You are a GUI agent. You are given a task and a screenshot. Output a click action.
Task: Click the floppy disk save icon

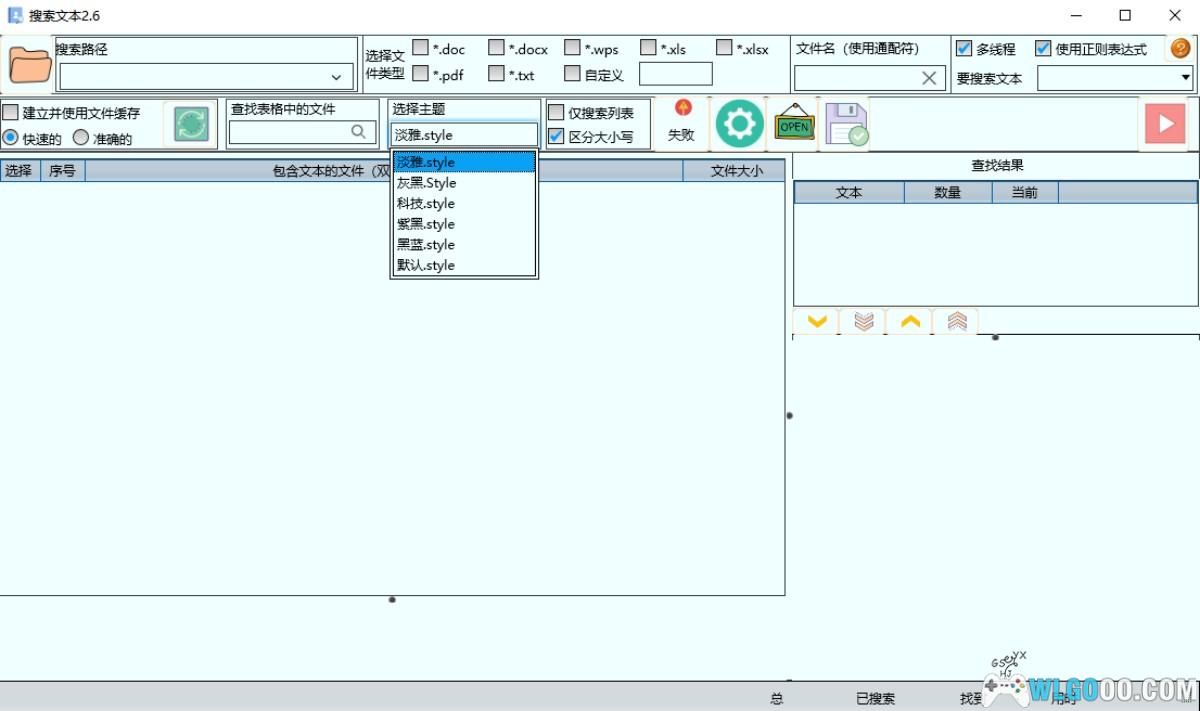point(846,124)
